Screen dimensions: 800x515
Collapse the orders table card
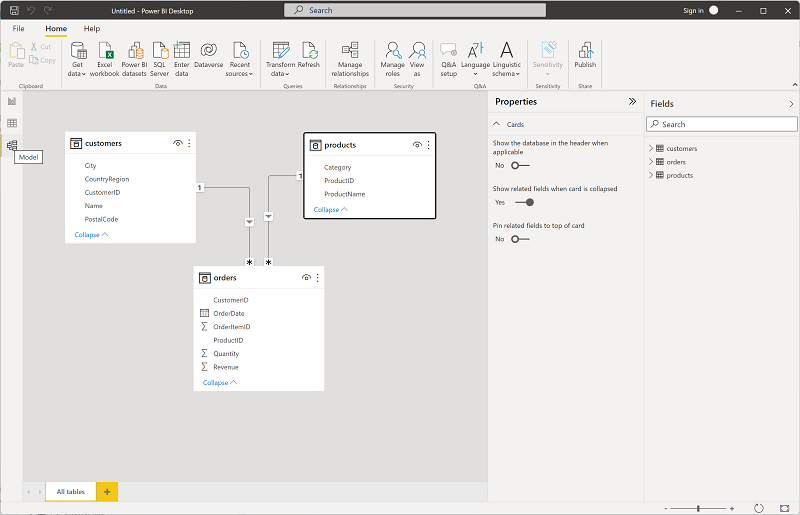pyautogui.click(x=220, y=383)
